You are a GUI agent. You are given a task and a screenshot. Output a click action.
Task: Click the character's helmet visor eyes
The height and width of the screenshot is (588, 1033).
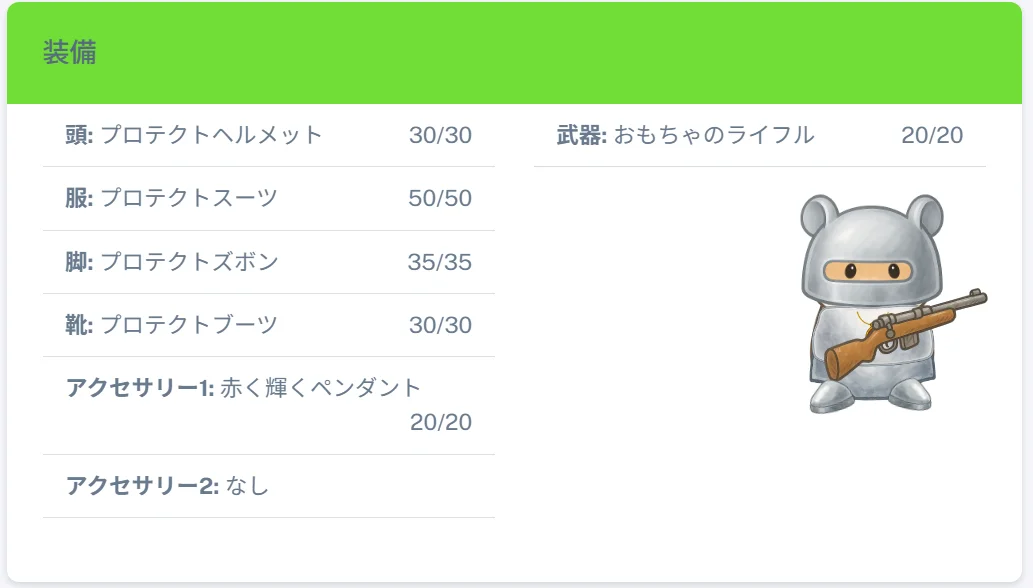(x=868, y=271)
